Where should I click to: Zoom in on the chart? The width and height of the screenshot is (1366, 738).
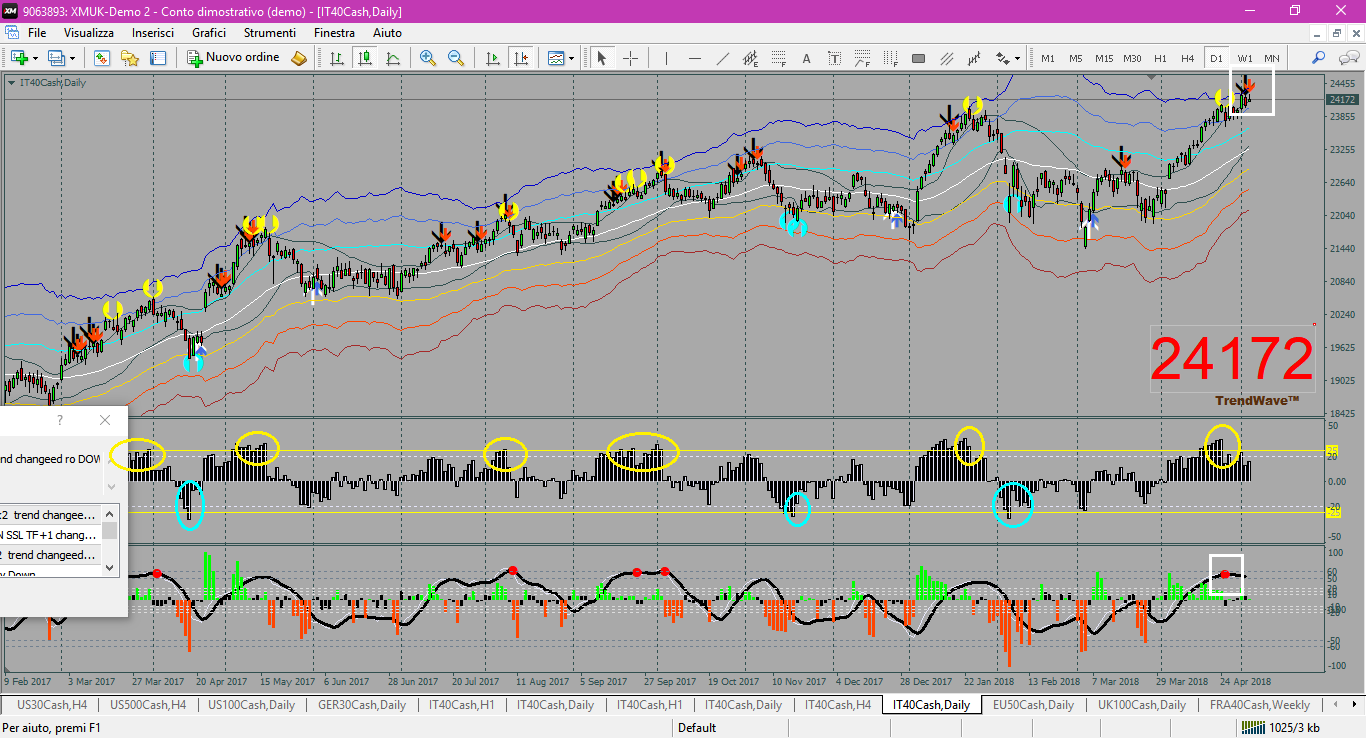[x=428, y=58]
